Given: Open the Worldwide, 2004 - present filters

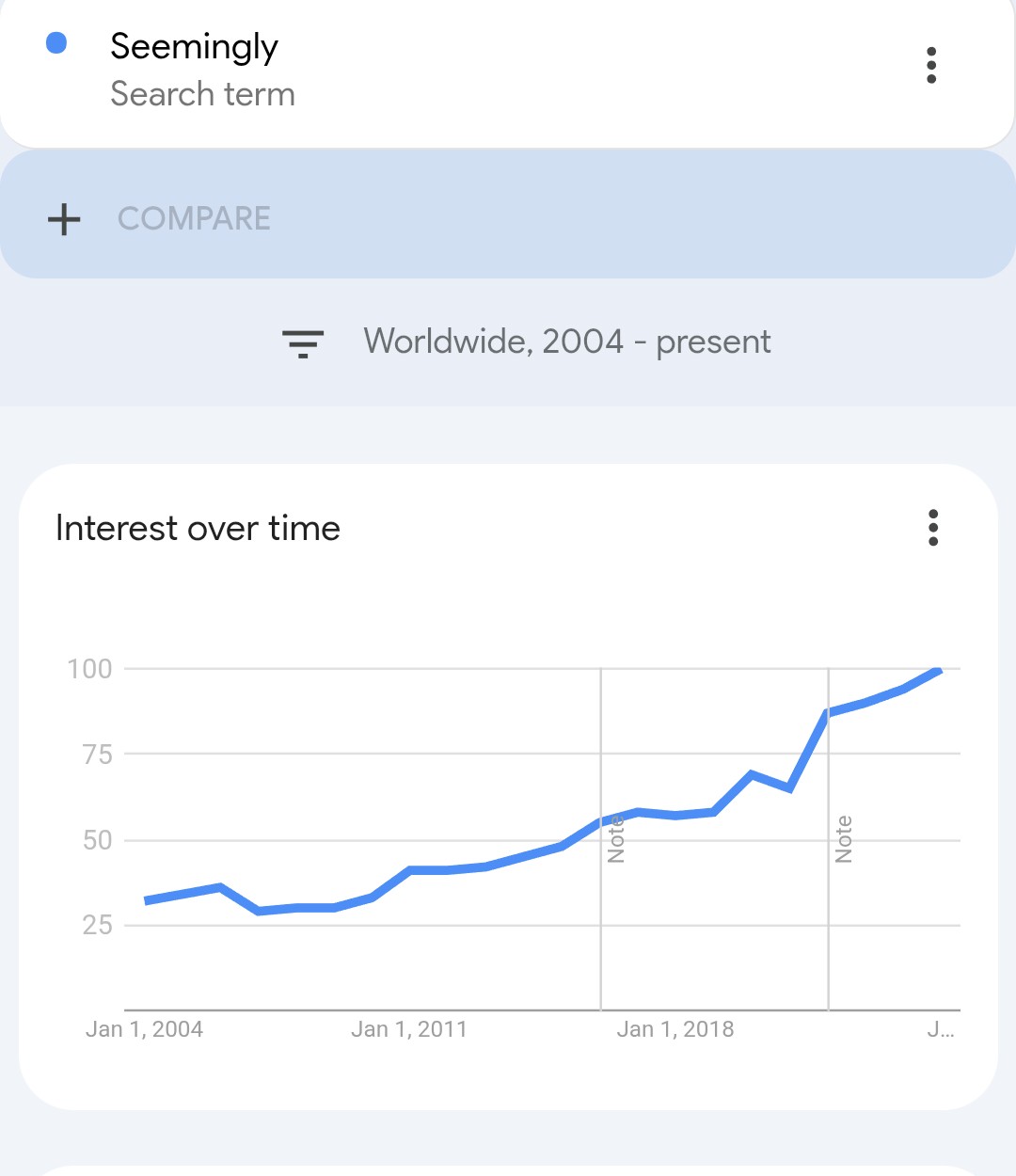Looking at the screenshot, I should coord(566,342).
